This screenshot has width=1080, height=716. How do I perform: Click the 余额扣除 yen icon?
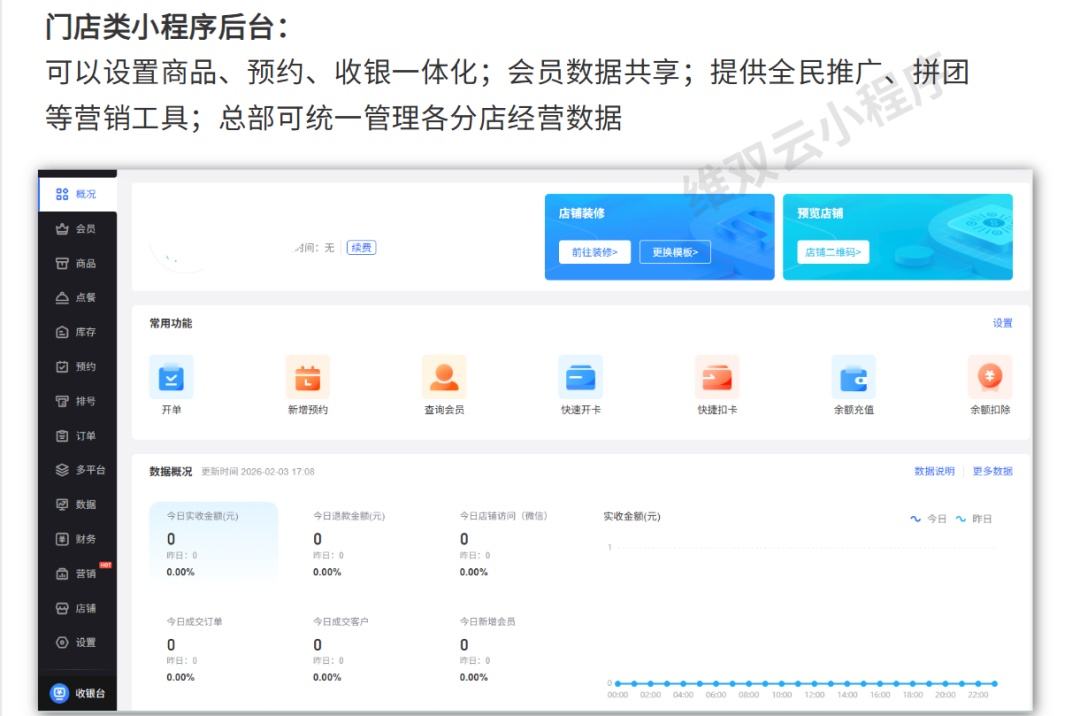[x=989, y=378]
